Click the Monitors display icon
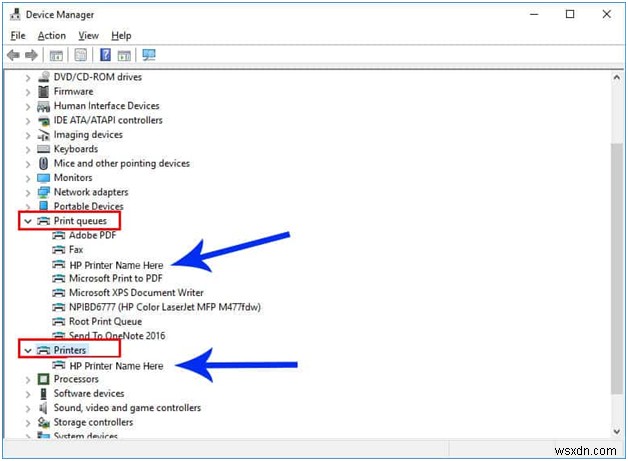This screenshot has height=461, width=628. click(x=43, y=177)
